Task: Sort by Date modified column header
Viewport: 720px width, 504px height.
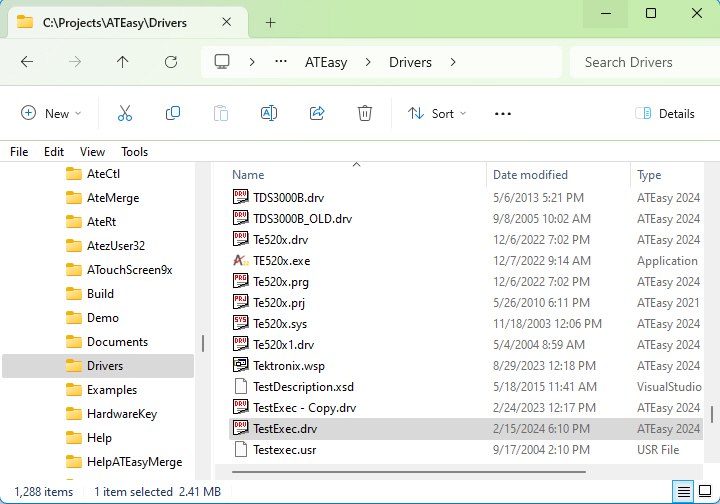Action: tap(530, 175)
